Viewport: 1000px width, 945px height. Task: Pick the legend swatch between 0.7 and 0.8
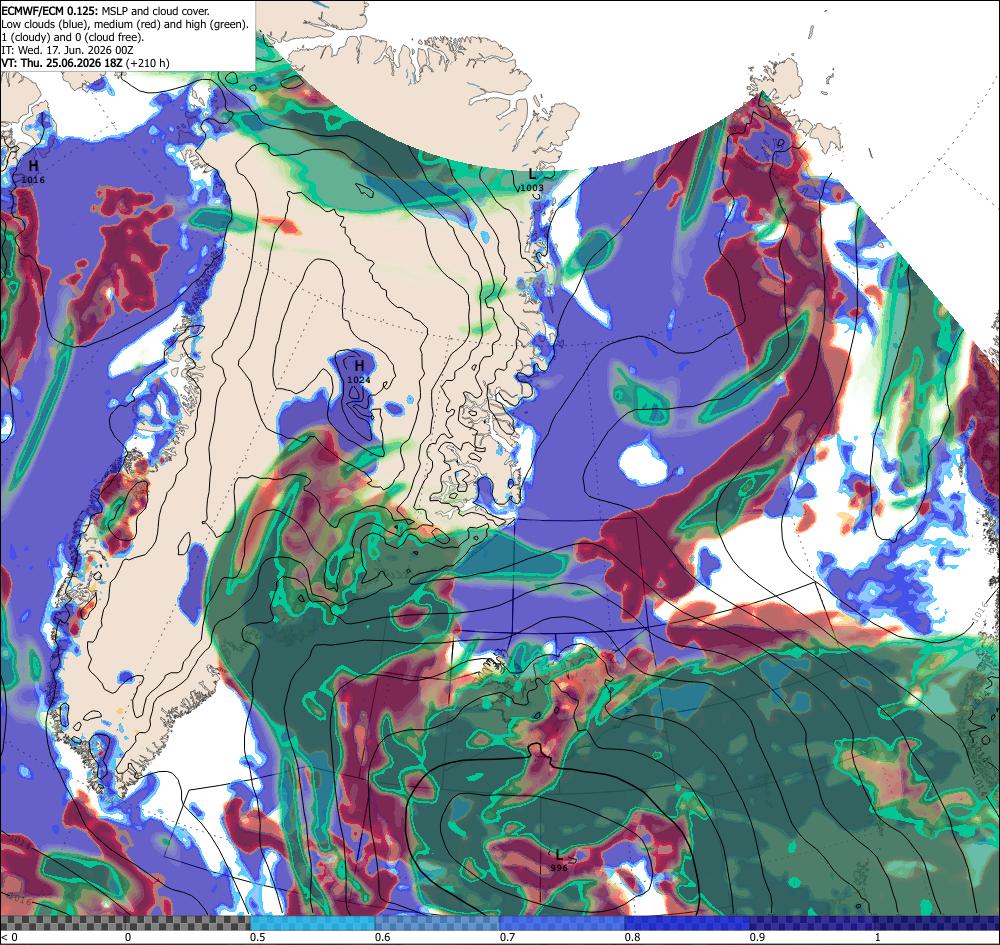(562, 923)
